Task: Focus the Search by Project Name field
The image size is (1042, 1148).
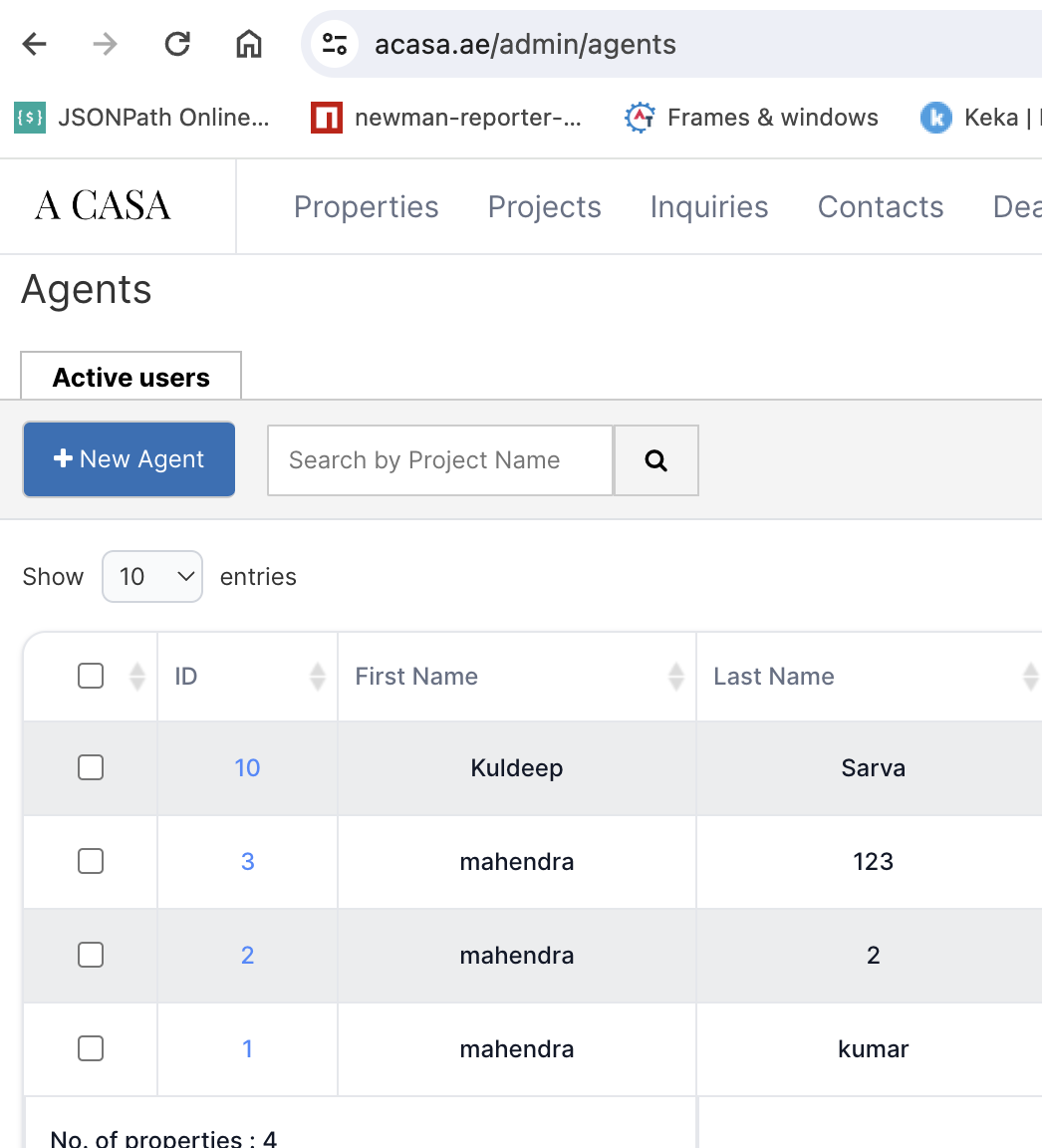Action: (439, 460)
